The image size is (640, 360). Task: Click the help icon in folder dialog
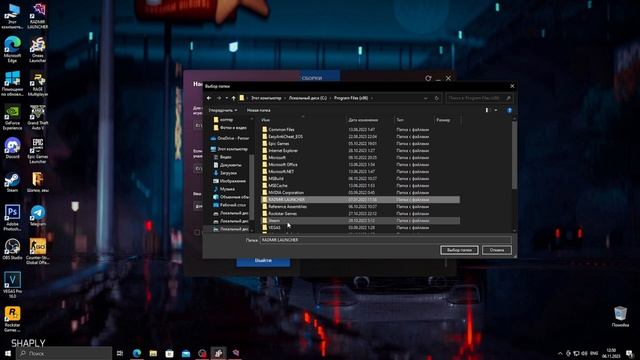point(509,110)
